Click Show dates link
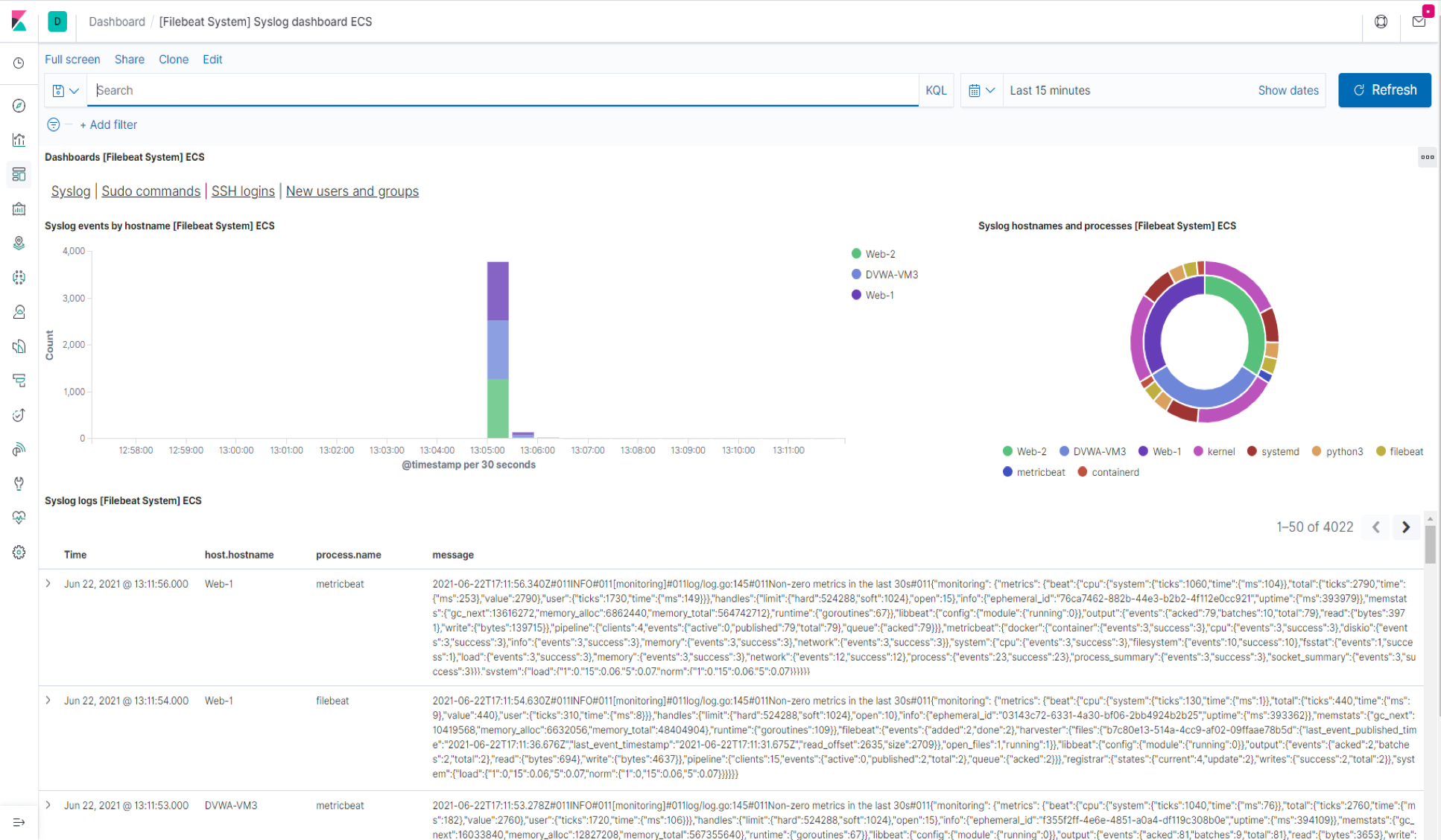 click(1288, 90)
